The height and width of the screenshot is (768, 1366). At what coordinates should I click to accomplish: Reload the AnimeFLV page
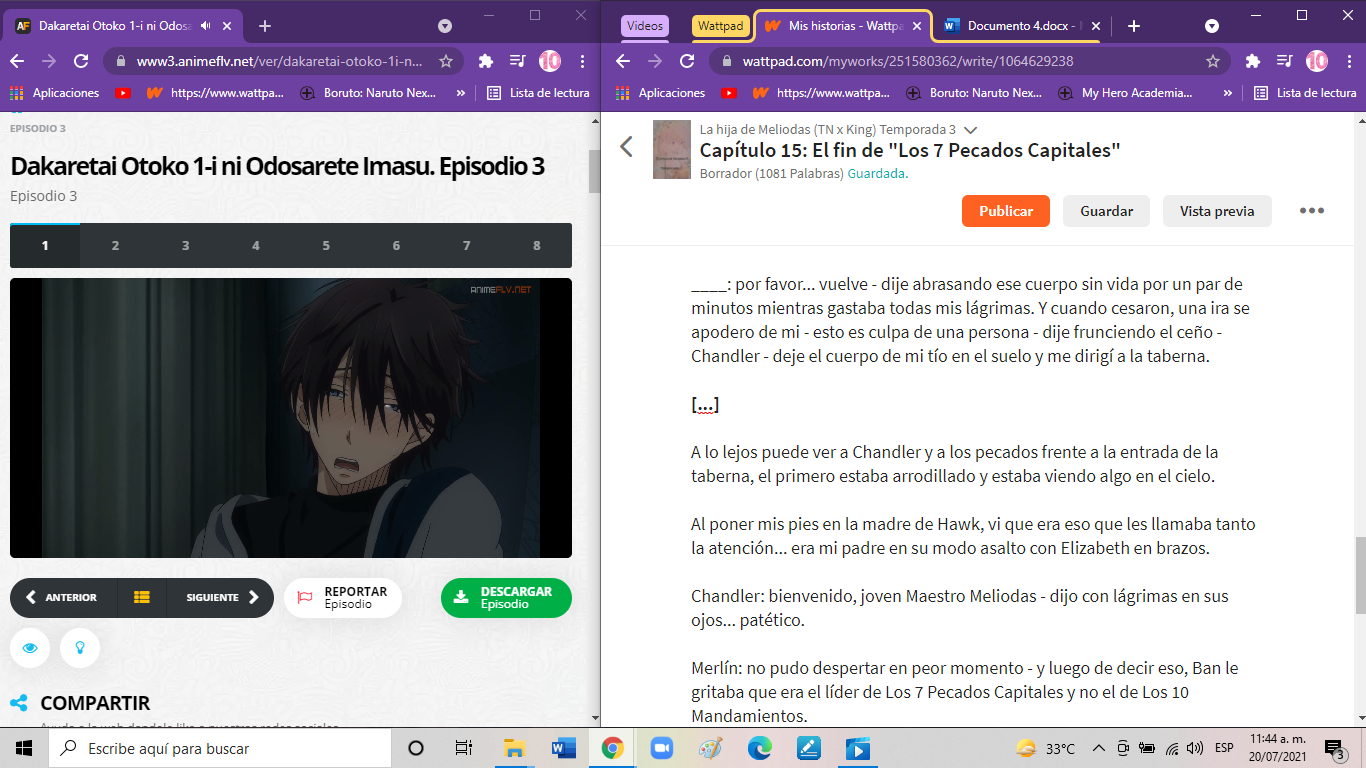[x=81, y=61]
